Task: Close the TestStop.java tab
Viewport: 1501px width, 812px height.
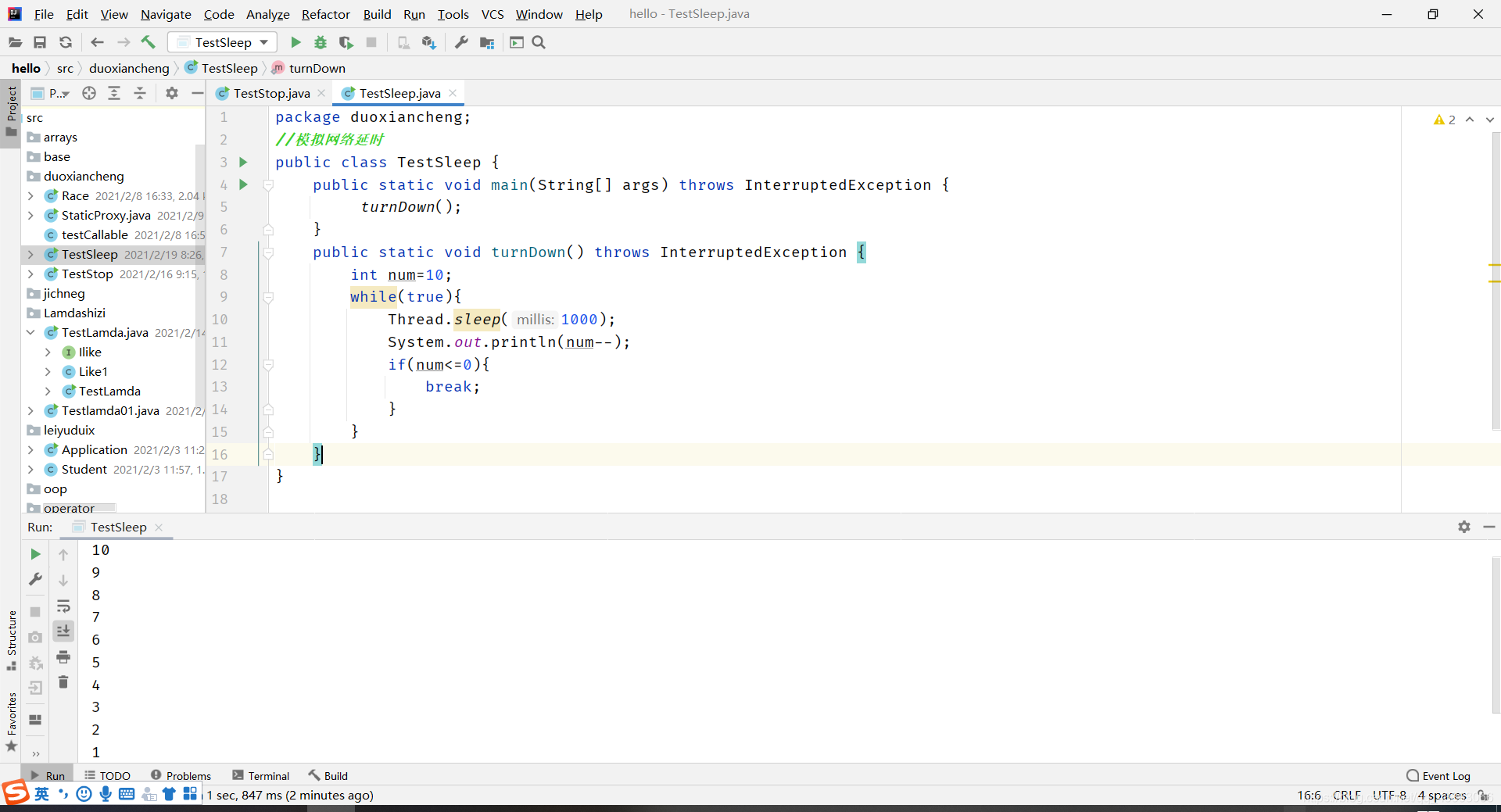Action: point(321,93)
